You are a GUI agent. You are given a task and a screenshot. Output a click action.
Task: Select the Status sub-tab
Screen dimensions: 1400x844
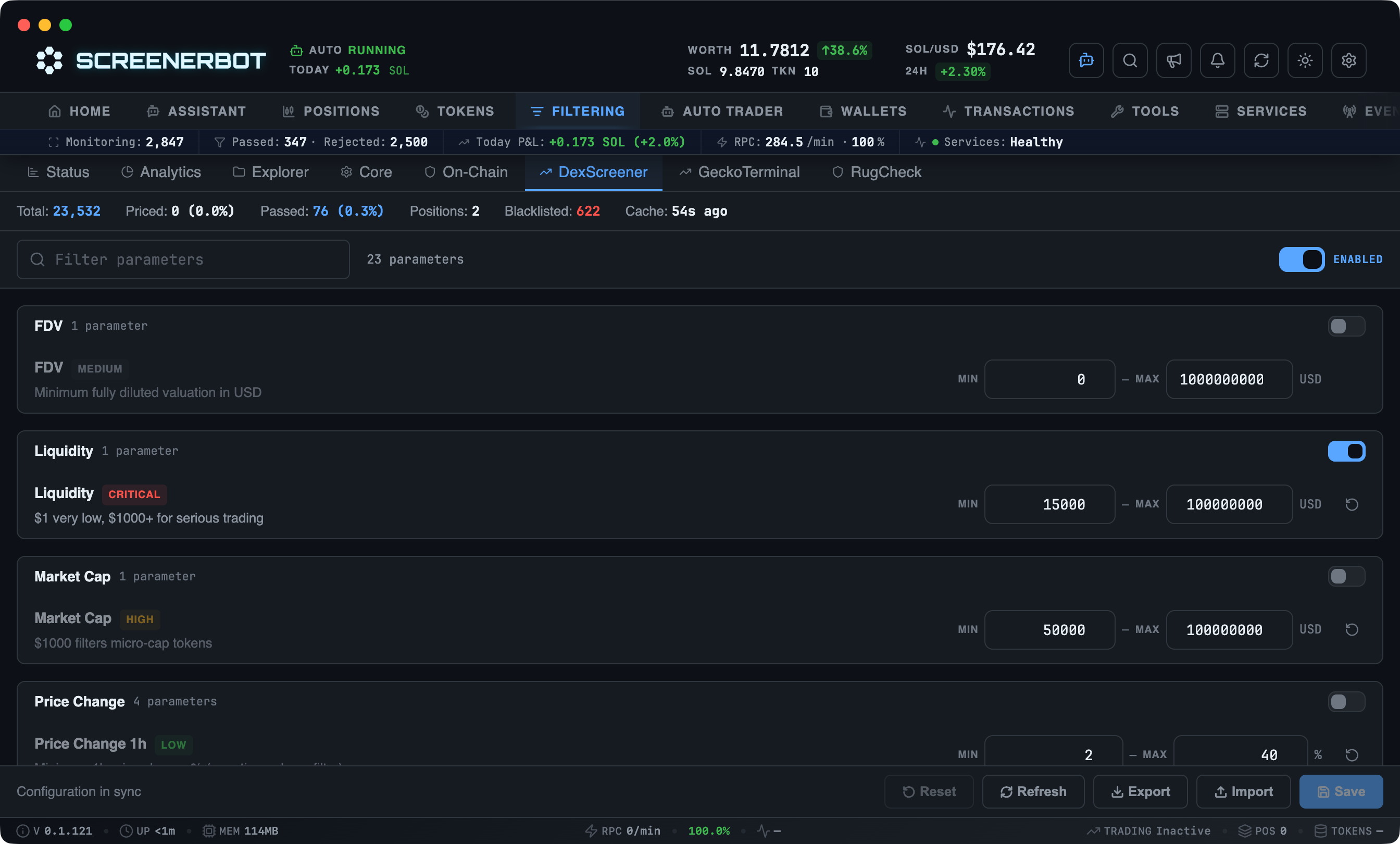(x=58, y=171)
